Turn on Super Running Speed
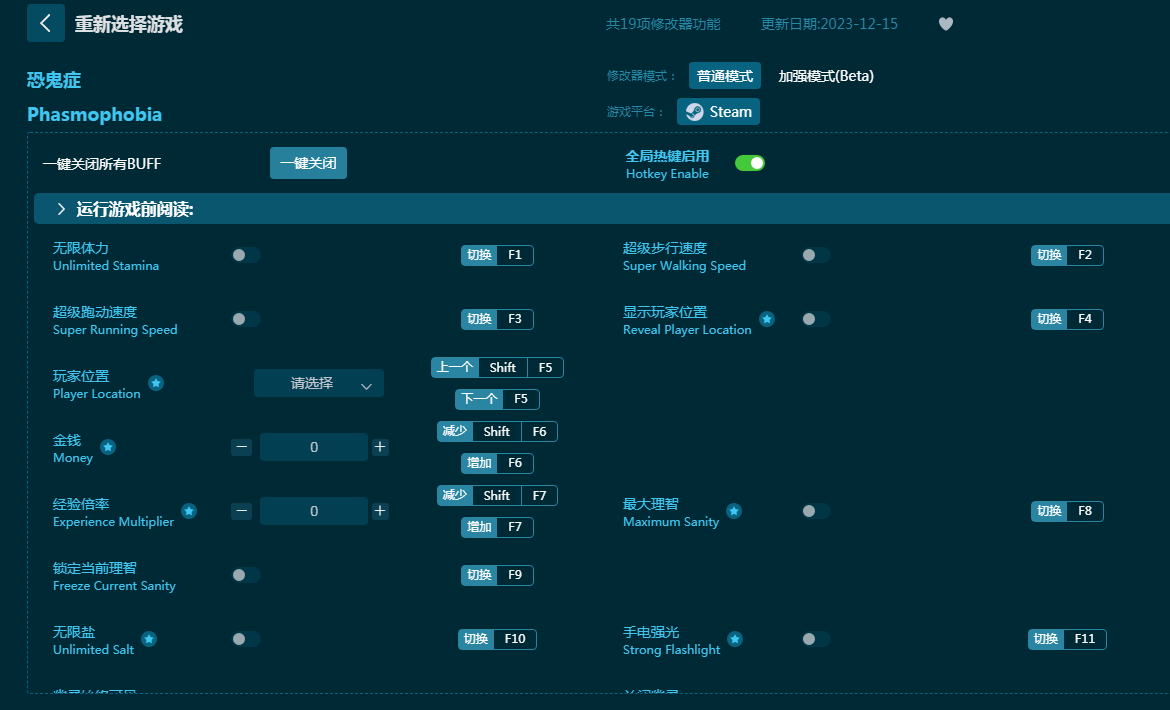This screenshot has width=1170, height=710. [245, 319]
